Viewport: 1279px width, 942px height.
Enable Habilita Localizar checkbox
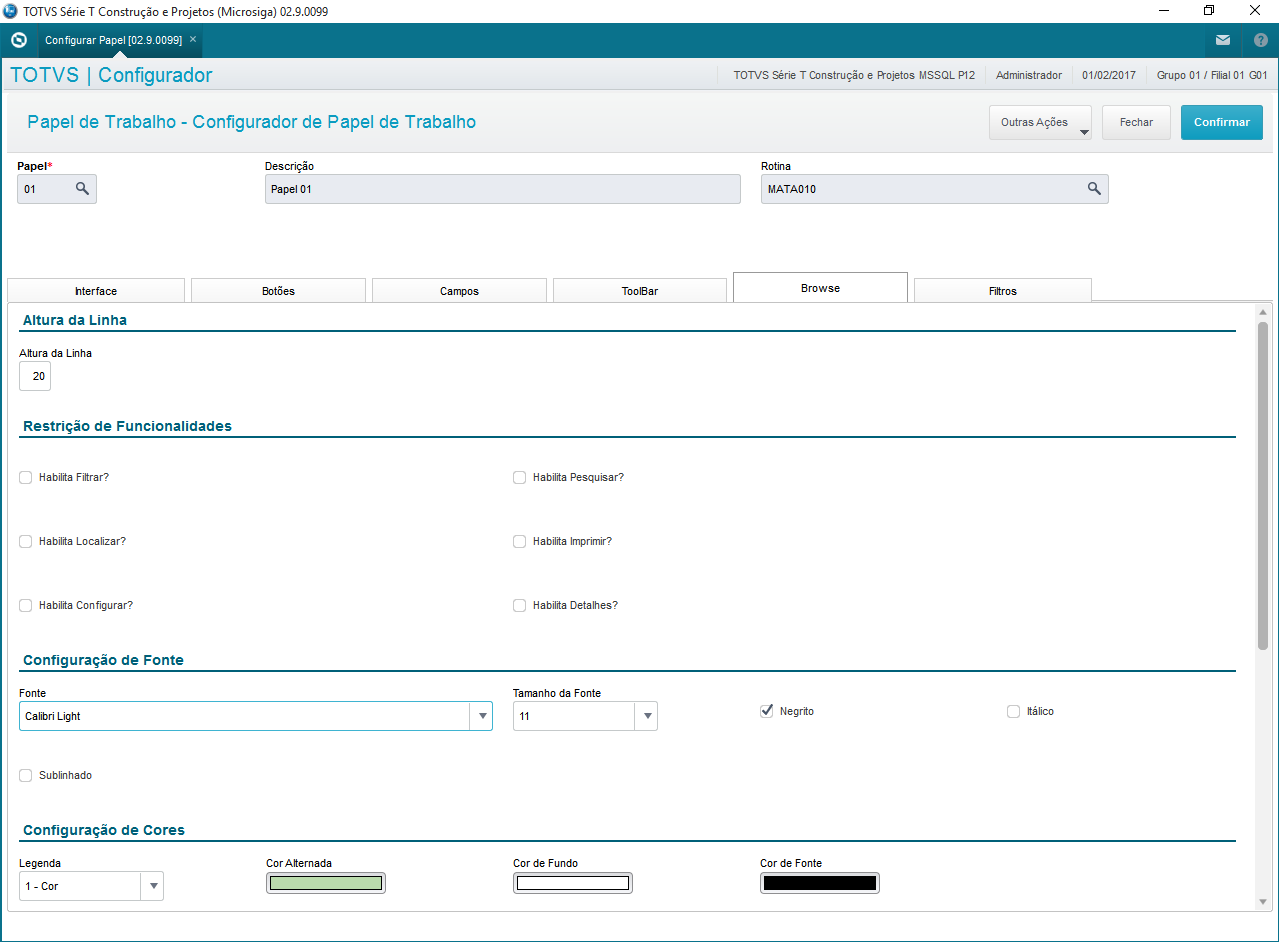(x=26, y=541)
